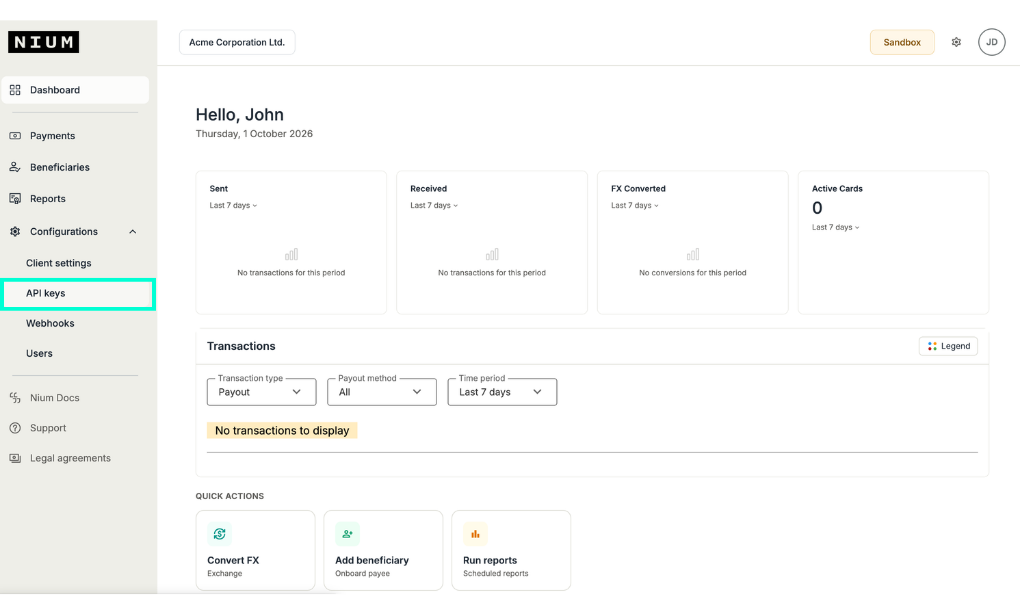
Task: Click the Hello, John heading
Action: 239,114
